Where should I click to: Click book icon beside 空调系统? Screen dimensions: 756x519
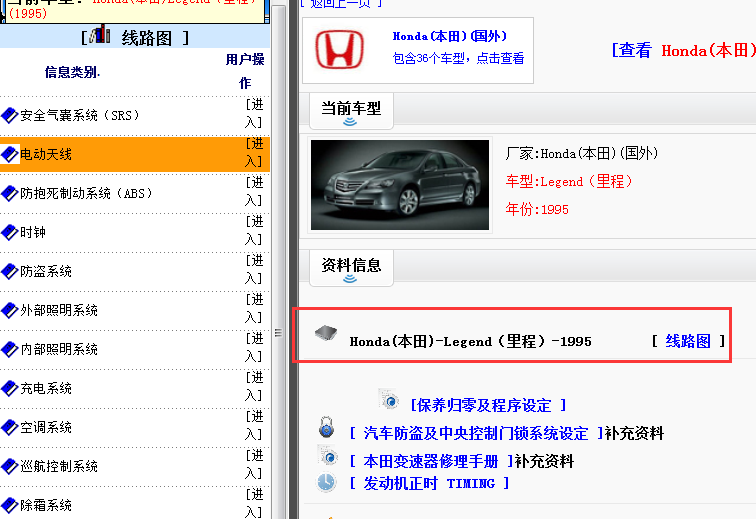click(x=10, y=427)
